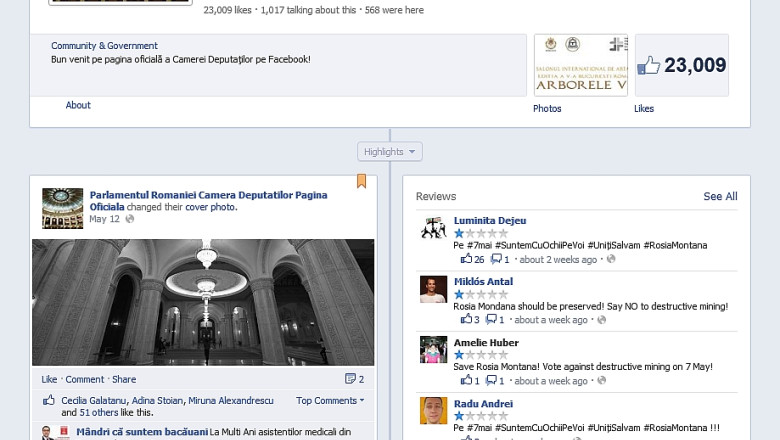Expand the Top Comments sort menu
The image size is (780, 440).
click(330, 401)
